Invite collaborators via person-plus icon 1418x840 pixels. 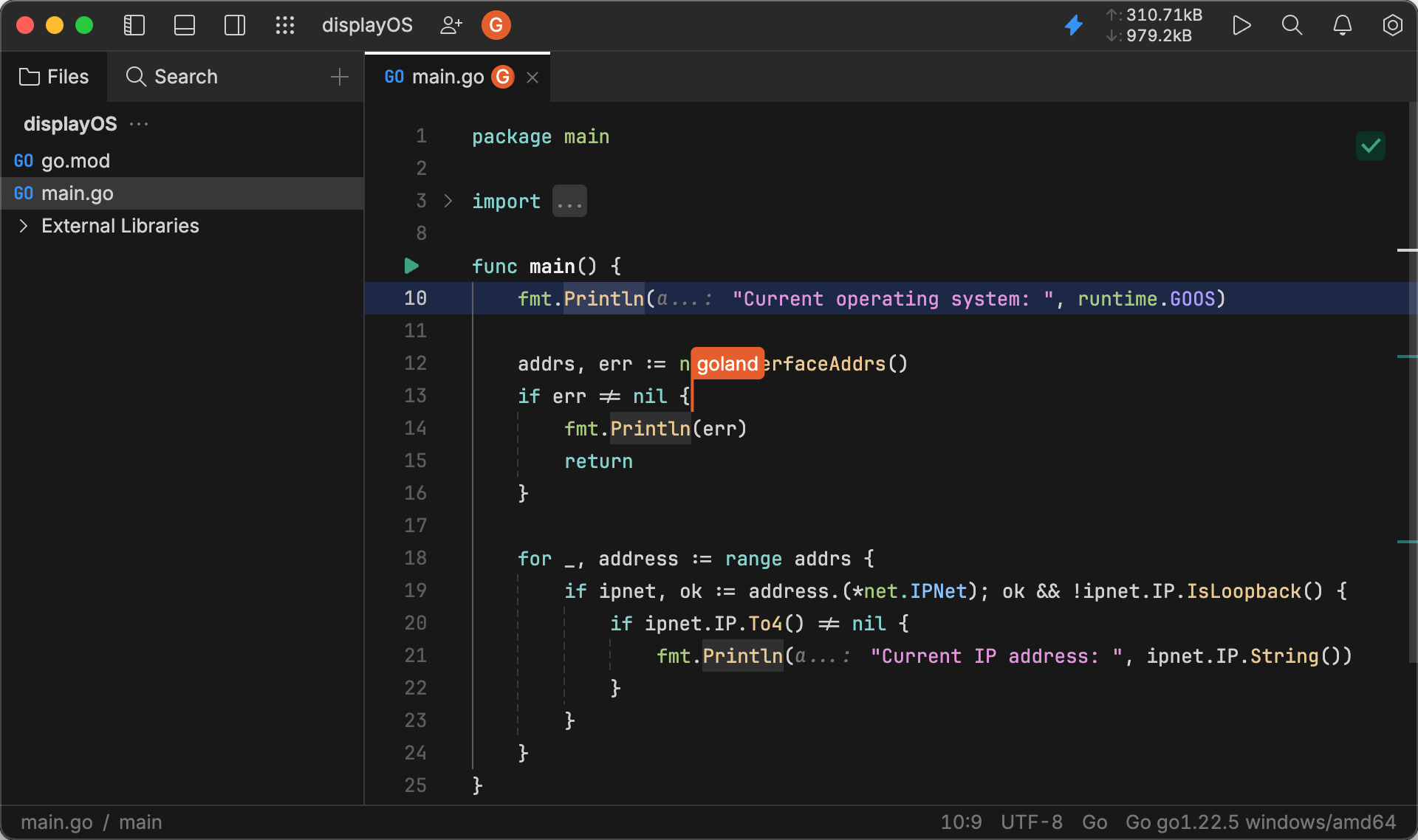(451, 25)
